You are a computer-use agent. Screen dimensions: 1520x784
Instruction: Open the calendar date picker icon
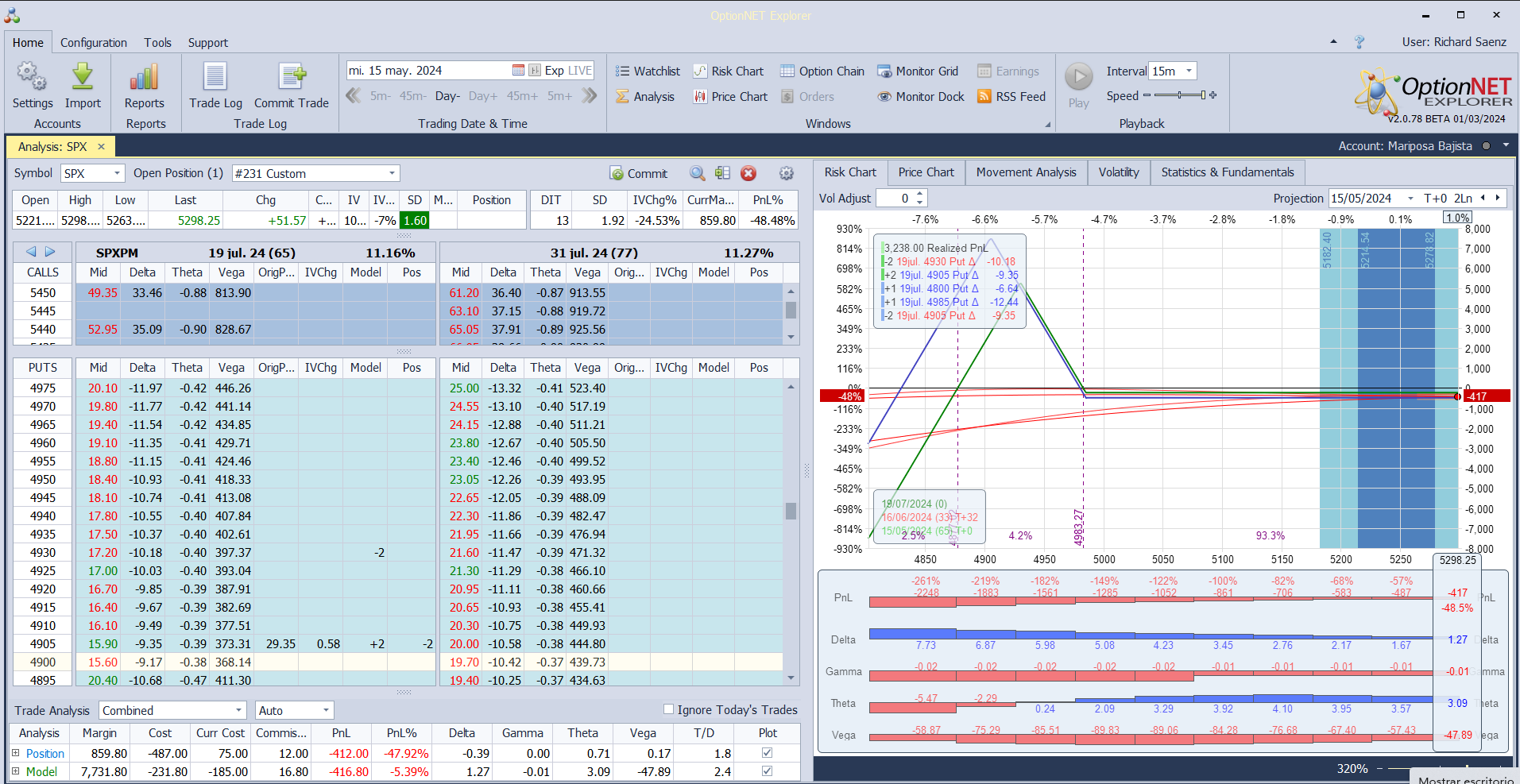click(518, 71)
